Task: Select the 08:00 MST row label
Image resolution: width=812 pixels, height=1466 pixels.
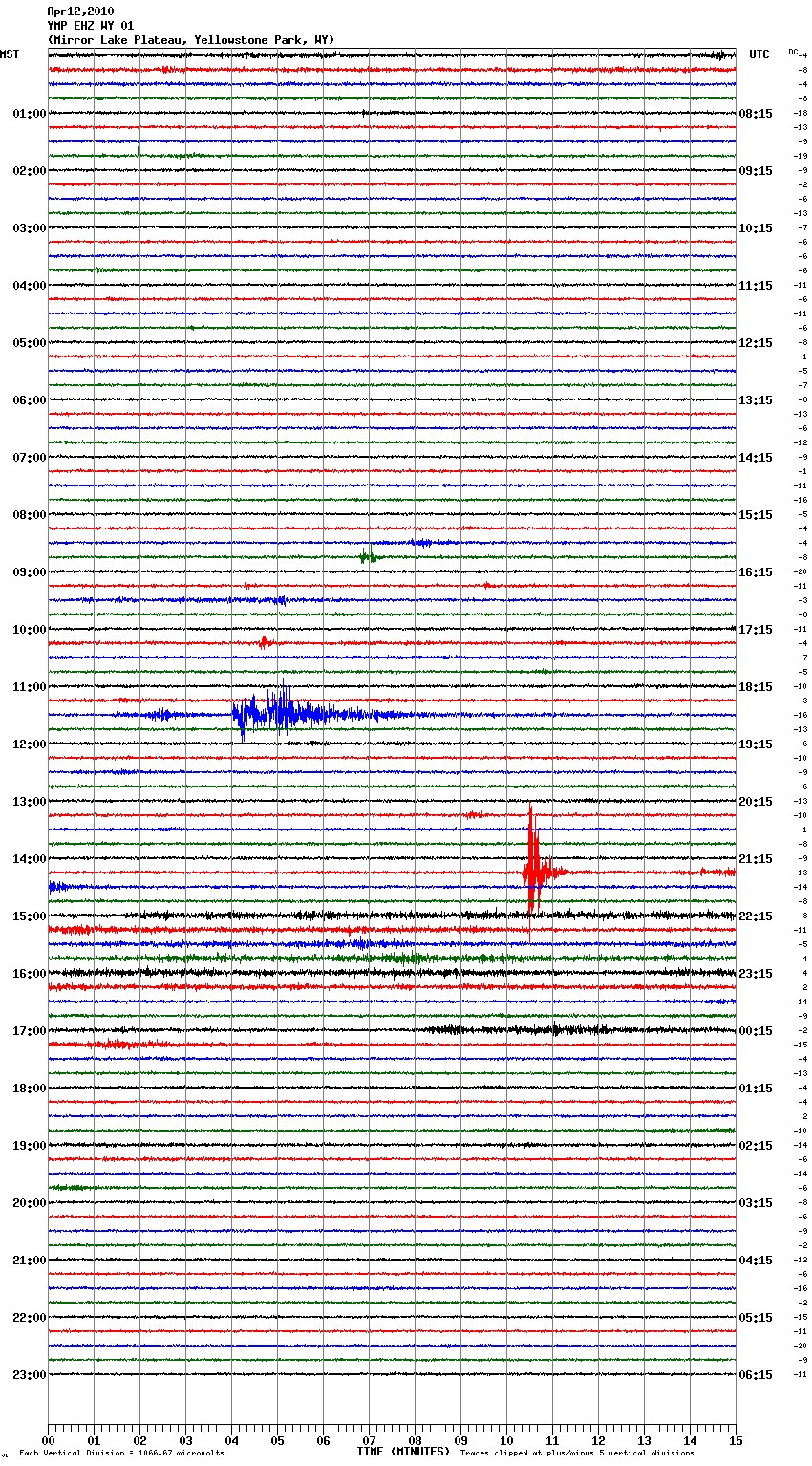Action: pos(30,515)
